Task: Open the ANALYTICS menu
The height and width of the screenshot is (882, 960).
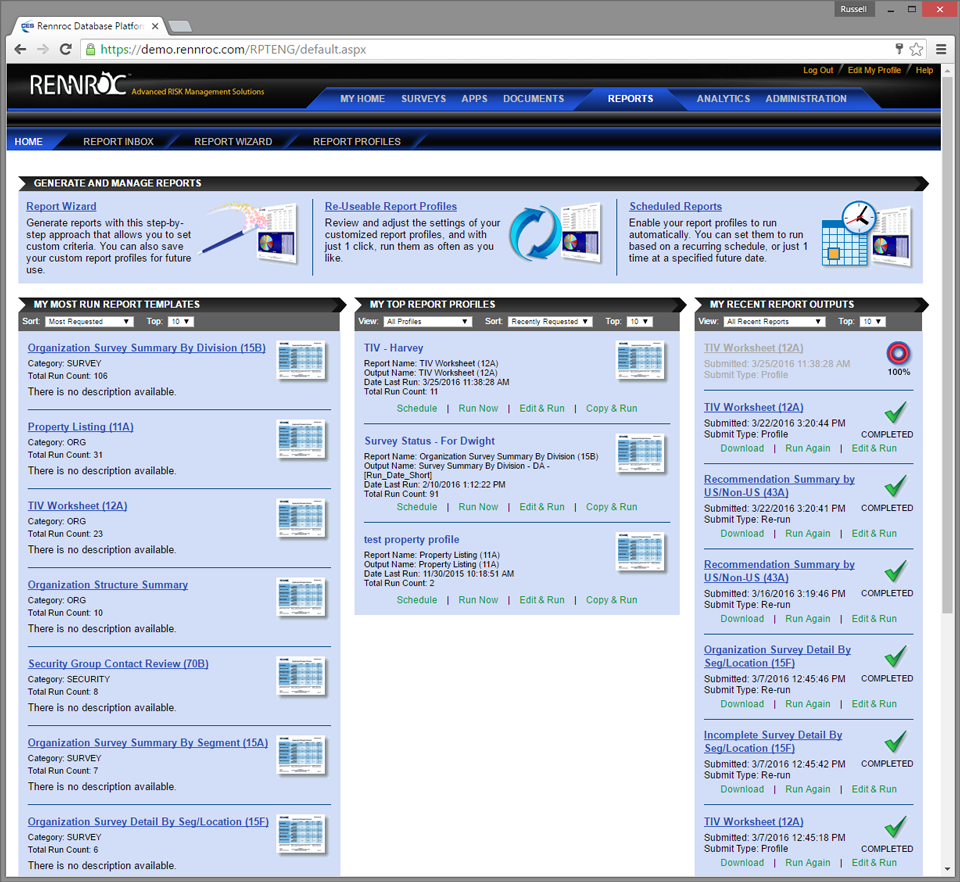Action: tap(723, 99)
